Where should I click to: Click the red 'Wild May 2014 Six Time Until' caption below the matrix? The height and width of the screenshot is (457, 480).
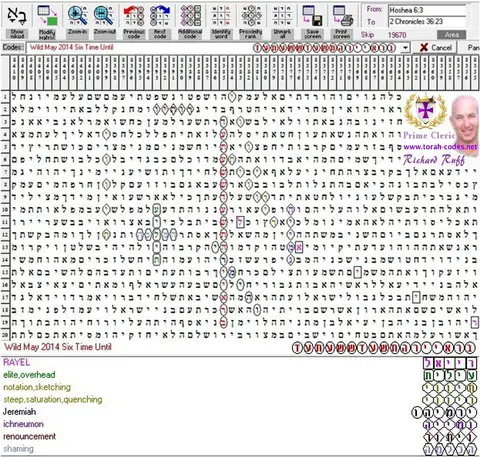point(58,347)
